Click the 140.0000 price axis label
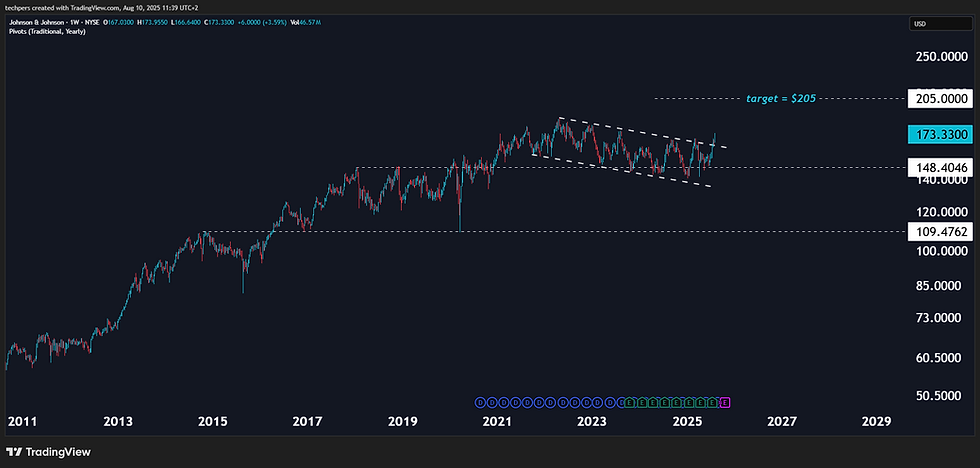The height and width of the screenshot is (468, 980). [x=940, y=180]
